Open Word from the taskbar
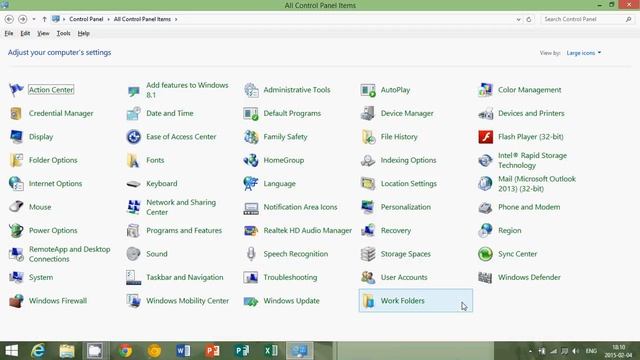 click(x=183, y=351)
